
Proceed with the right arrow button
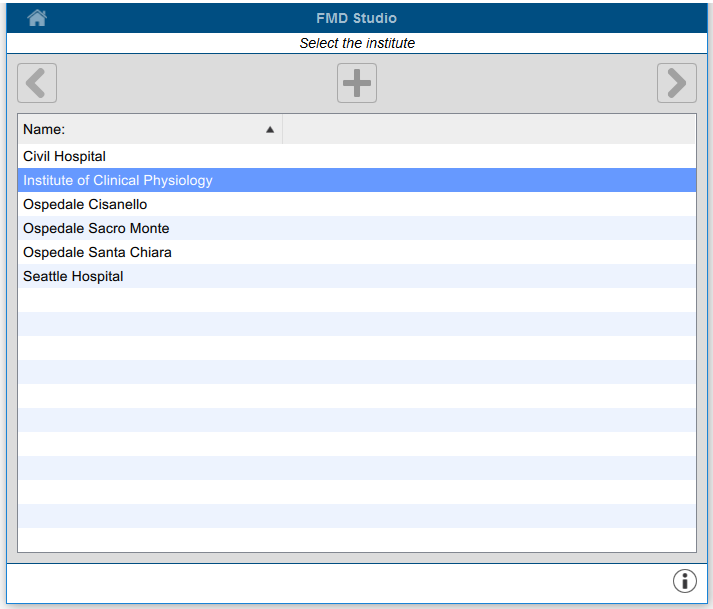[676, 83]
